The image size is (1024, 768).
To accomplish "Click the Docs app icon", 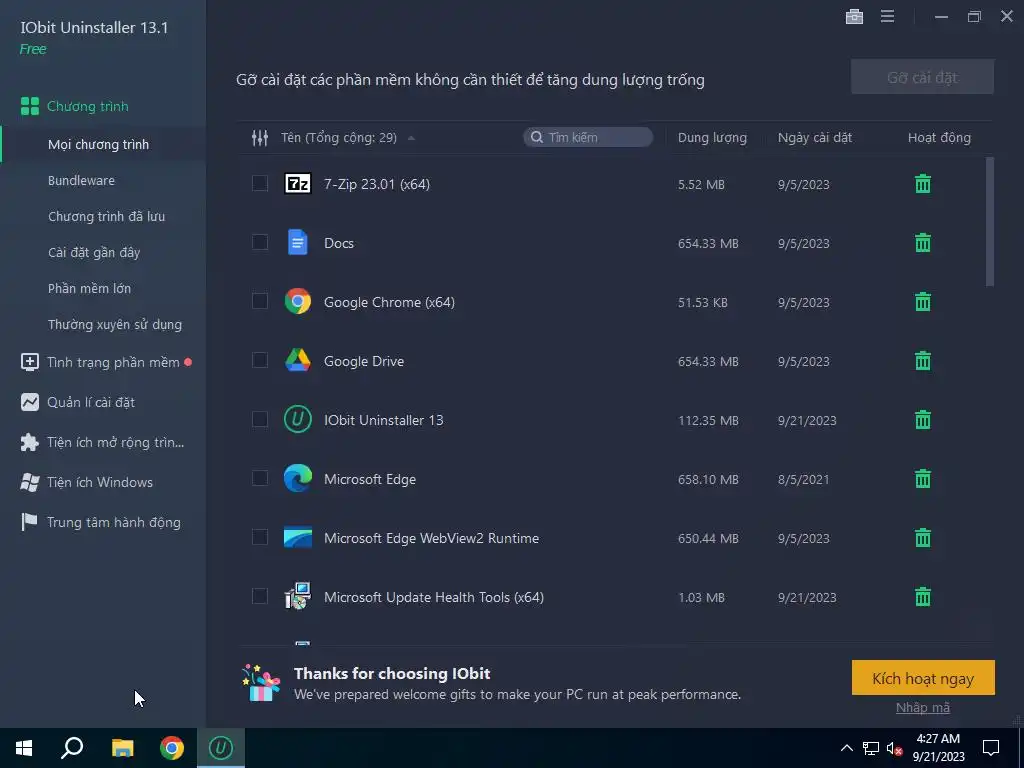I will [x=298, y=242].
